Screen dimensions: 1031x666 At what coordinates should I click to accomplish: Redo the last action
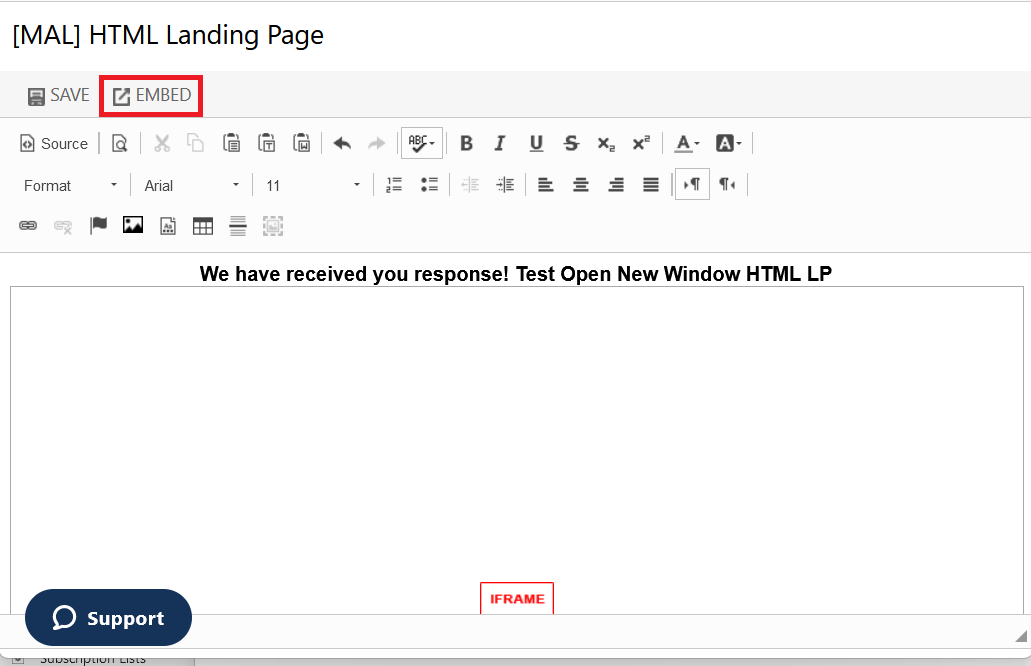pyautogui.click(x=377, y=143)
